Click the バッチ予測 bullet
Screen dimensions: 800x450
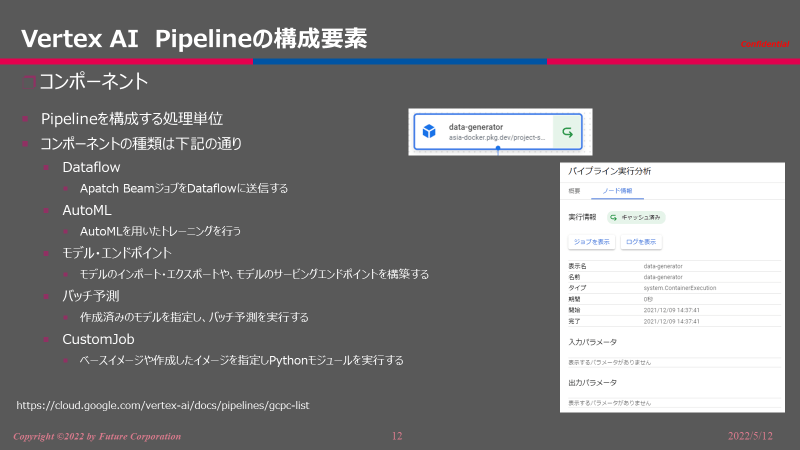[x=91, y=296]
